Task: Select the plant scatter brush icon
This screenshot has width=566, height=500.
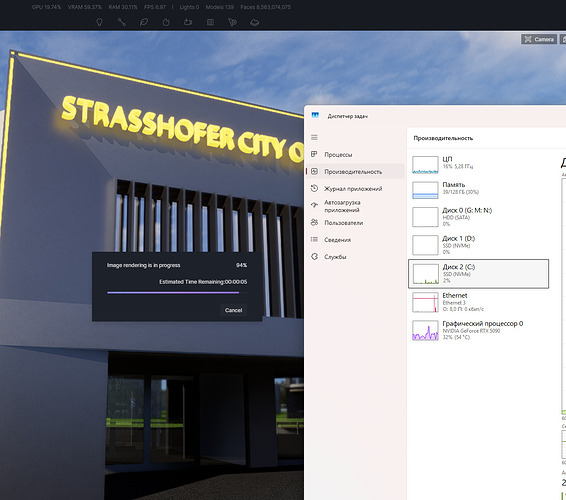Action: [x=232, y=22]
